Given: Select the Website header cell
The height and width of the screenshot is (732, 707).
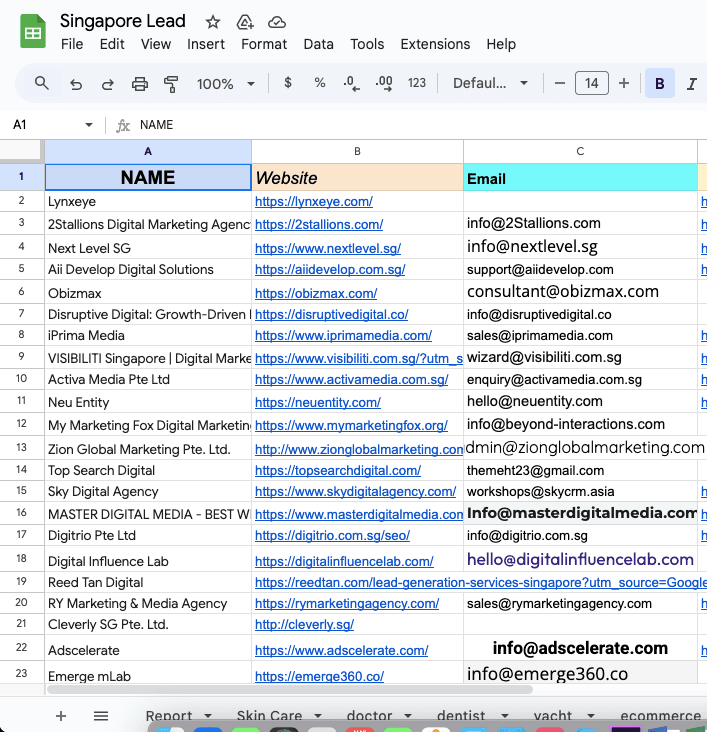Looking at the screenshot, I should 357,177.
